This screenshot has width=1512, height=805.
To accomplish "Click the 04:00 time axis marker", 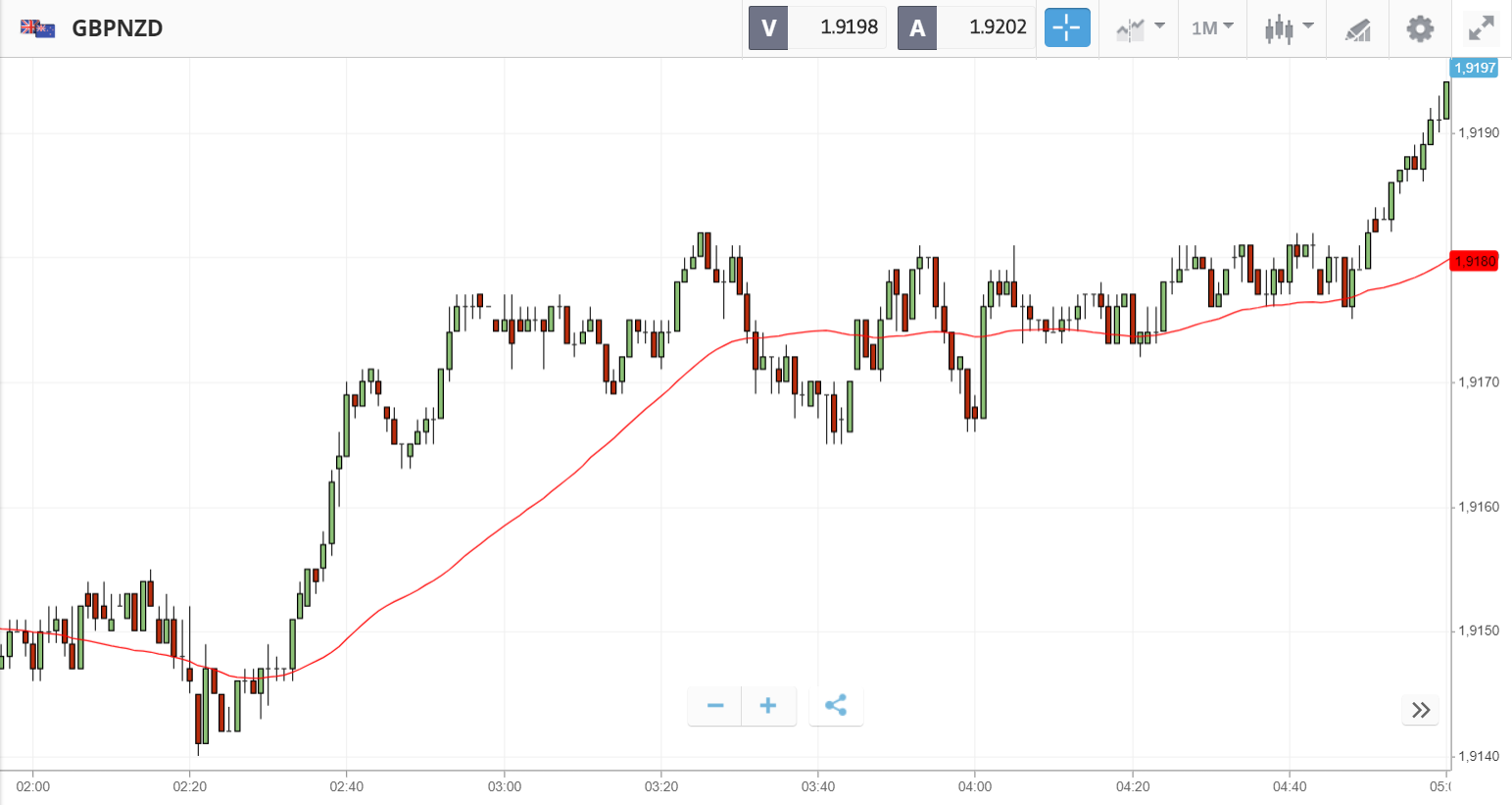I will pyautogui.click(x=975, y=786).
